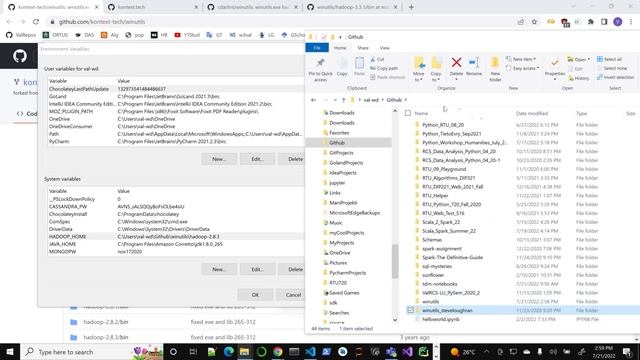This screenshot has height=360, width=640.
Task: Open the Easy access dropdown
Action: click(x=523, y=68)
